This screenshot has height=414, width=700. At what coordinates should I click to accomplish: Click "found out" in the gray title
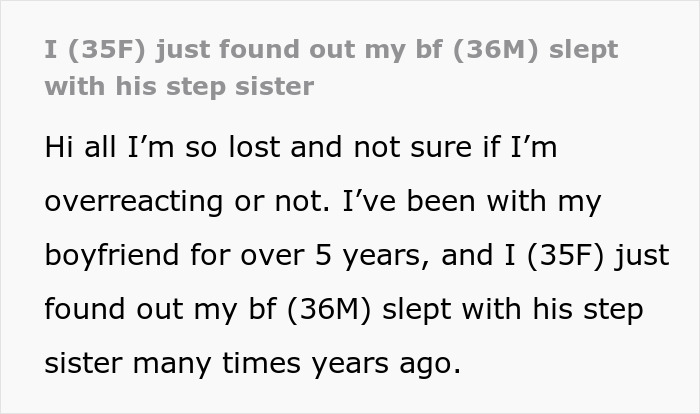coord(264,51)
